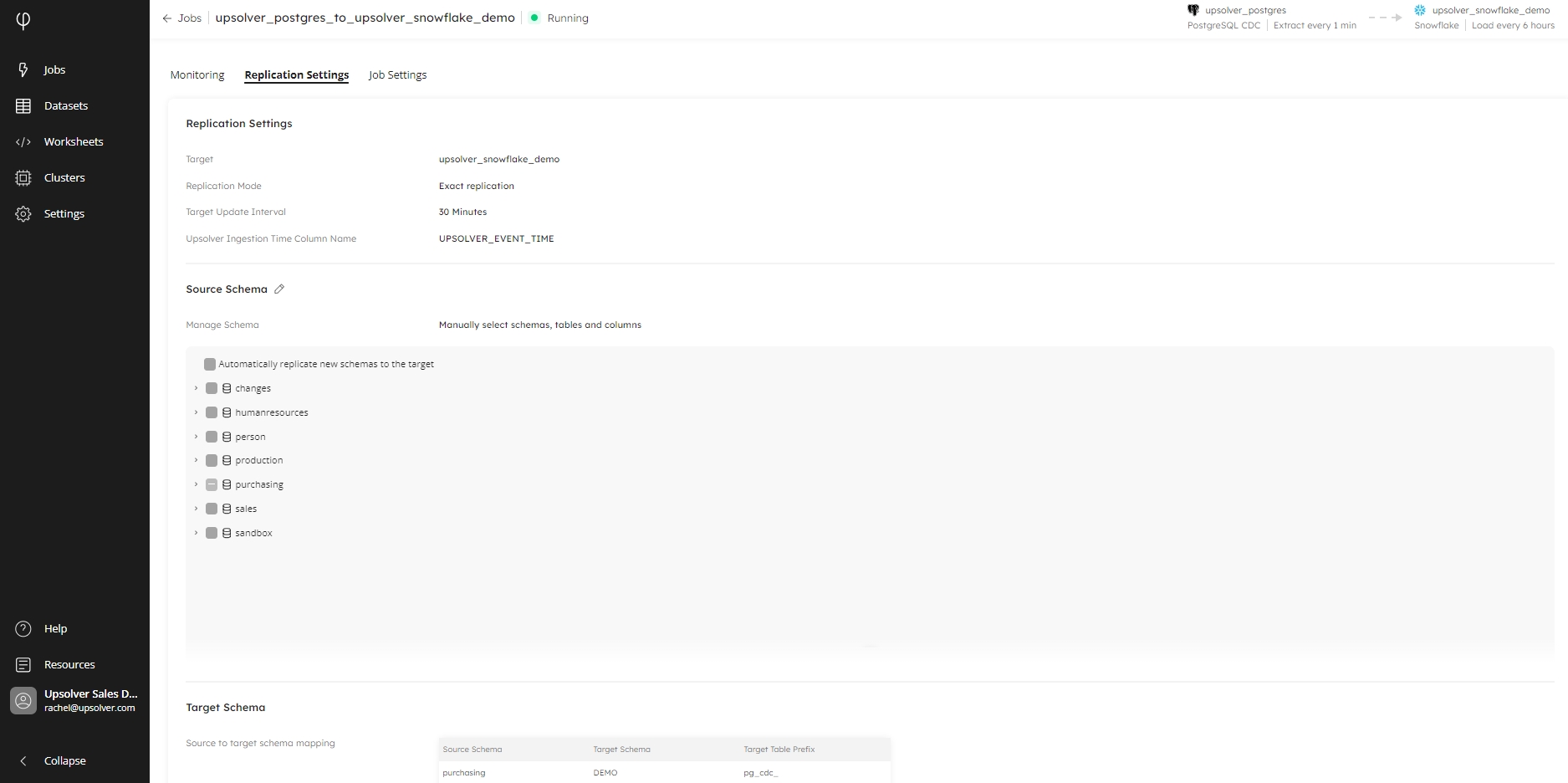Switch to the Monitoring tab
1568x783 pixels.
point(197,74)
